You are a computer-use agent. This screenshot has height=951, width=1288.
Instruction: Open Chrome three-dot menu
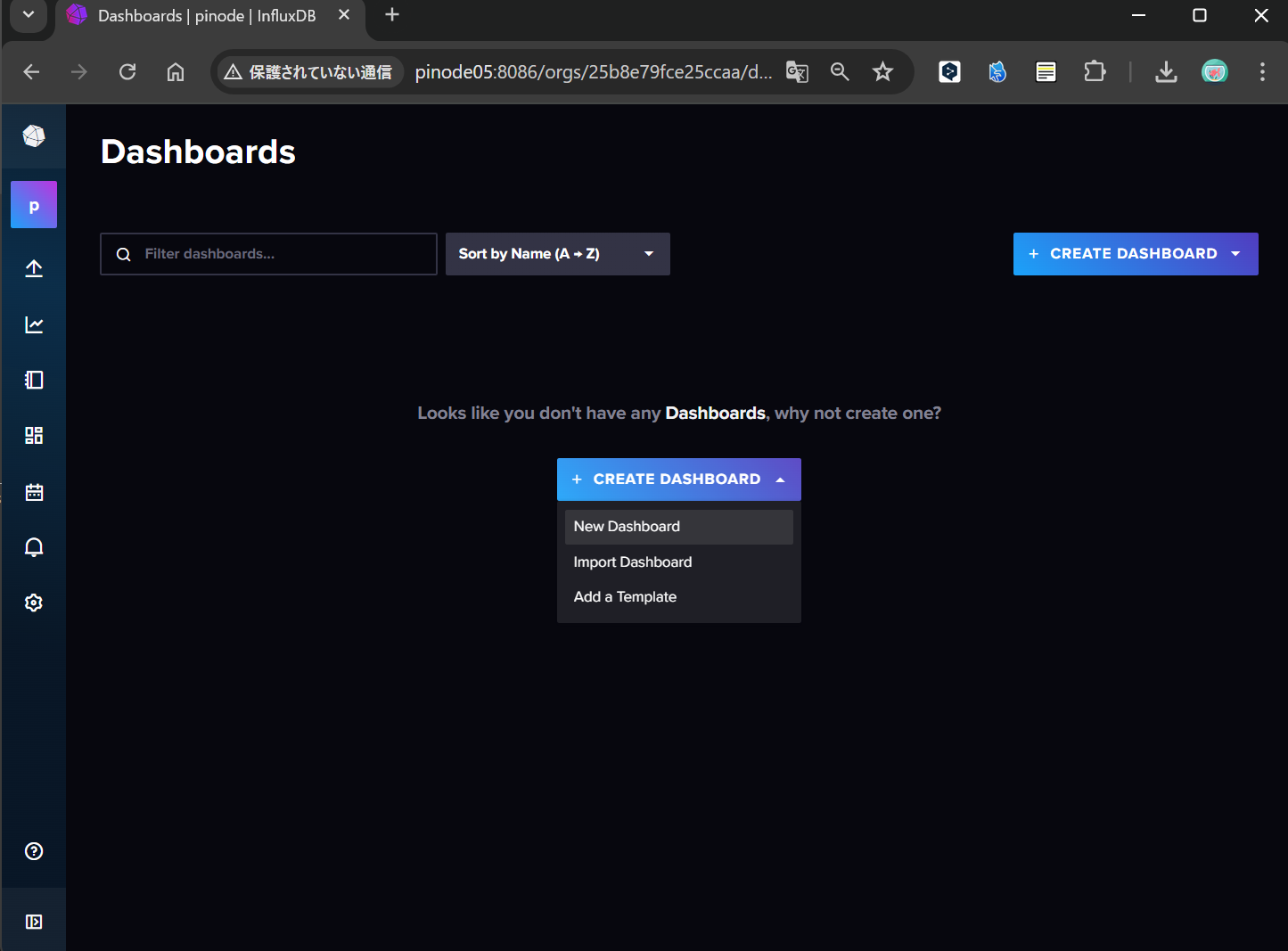click(x=1262, y=72)
